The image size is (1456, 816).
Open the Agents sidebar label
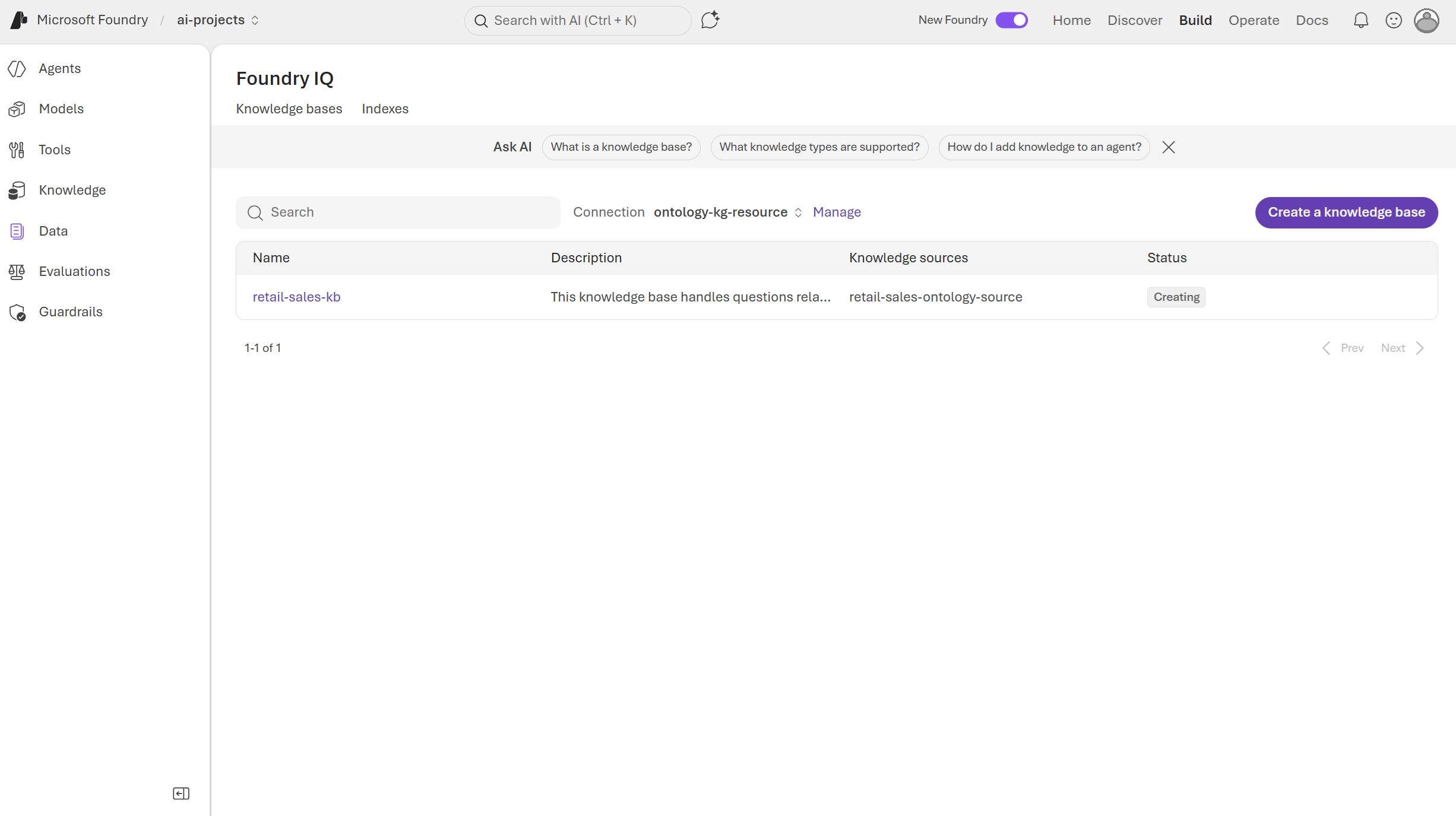coord(60,69)
